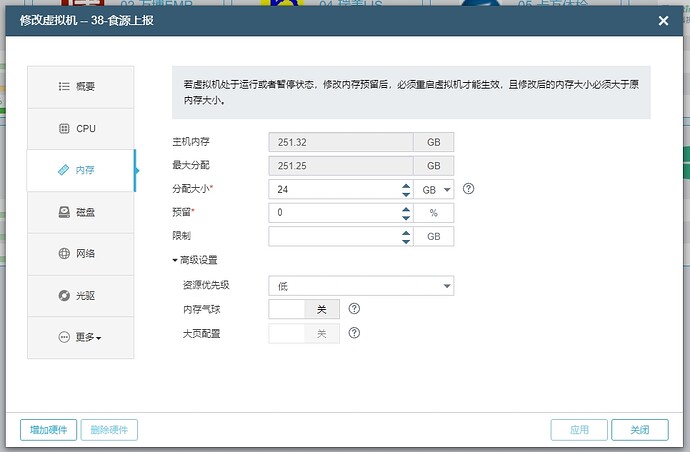Toggle the 内存气球 switch
The width and height of the screenshot is (690, 452).
point(304,310)
